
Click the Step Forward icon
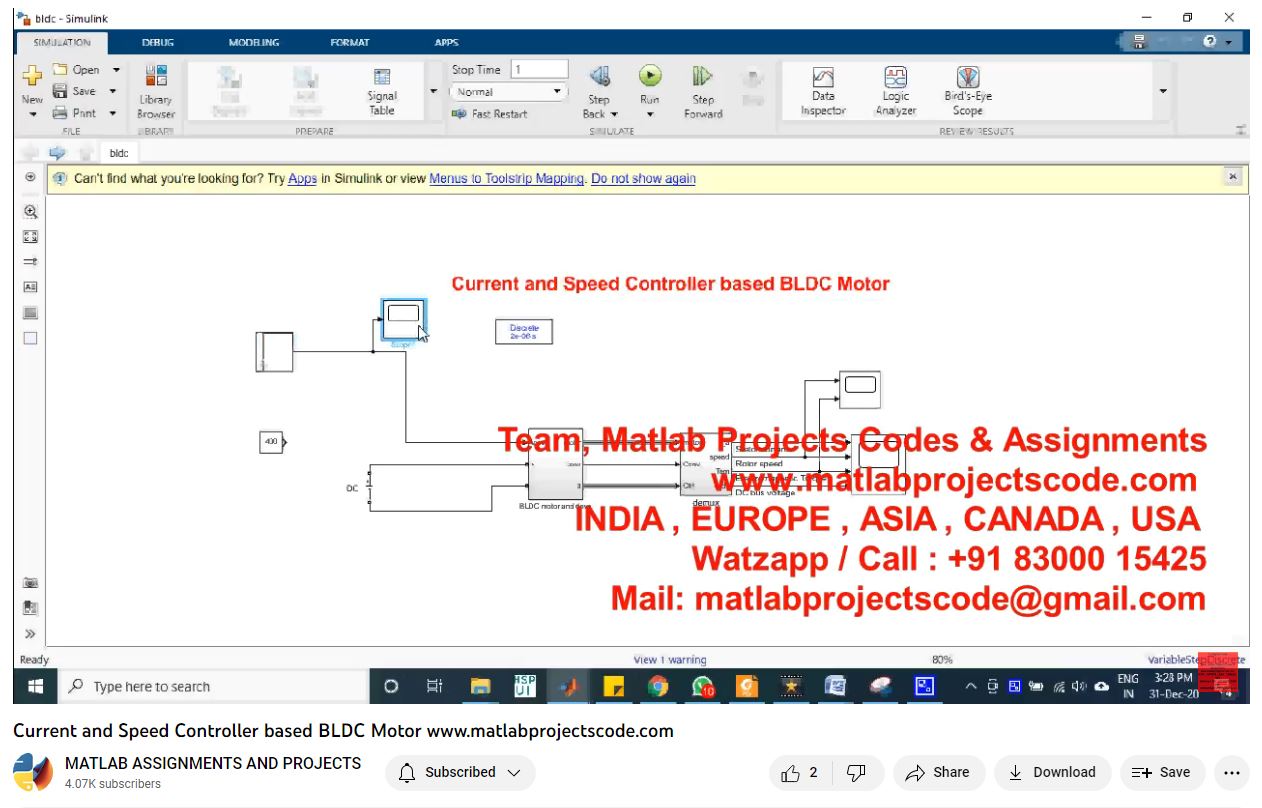[x=703, y=78]
